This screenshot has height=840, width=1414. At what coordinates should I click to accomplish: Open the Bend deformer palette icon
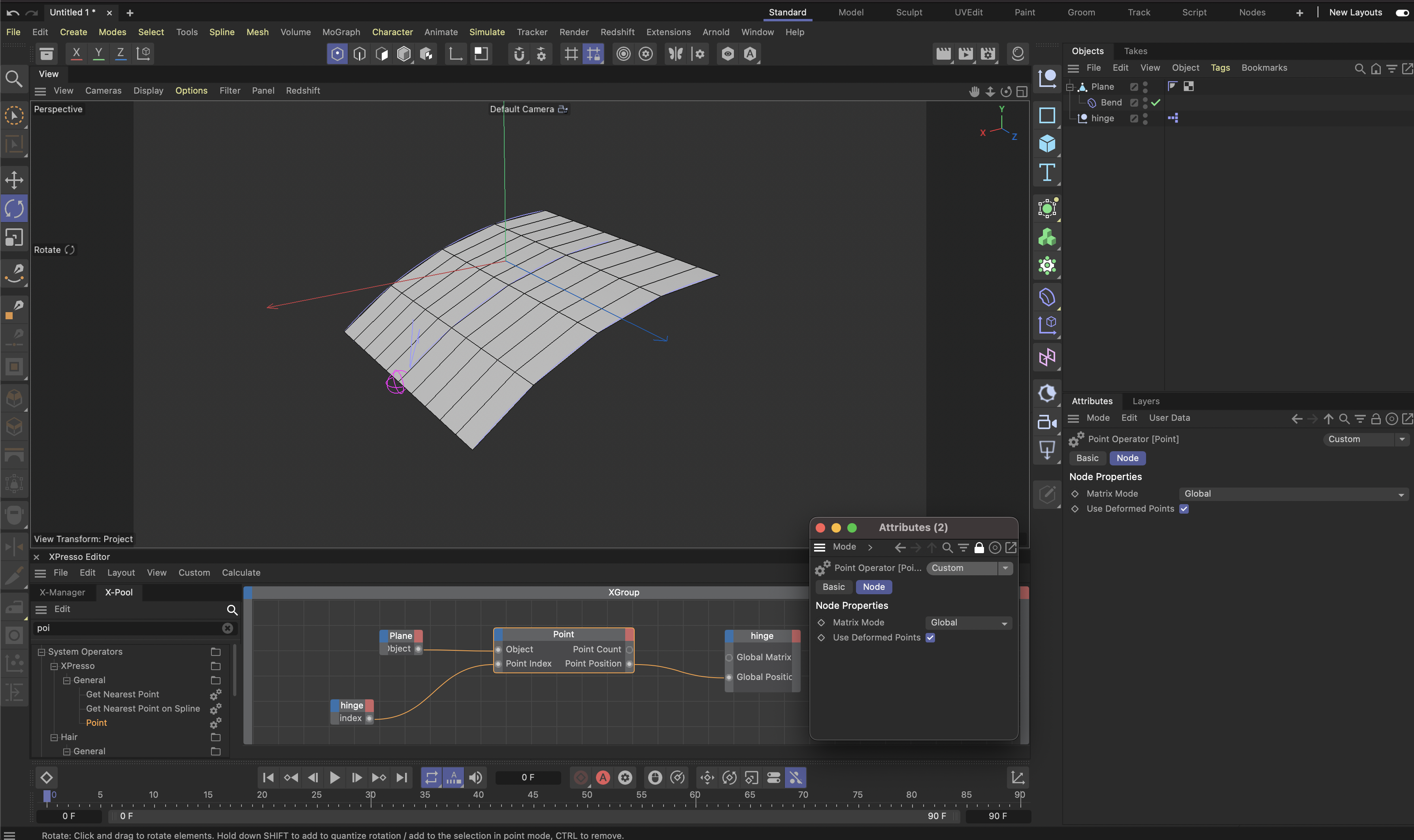[1046, 297]
